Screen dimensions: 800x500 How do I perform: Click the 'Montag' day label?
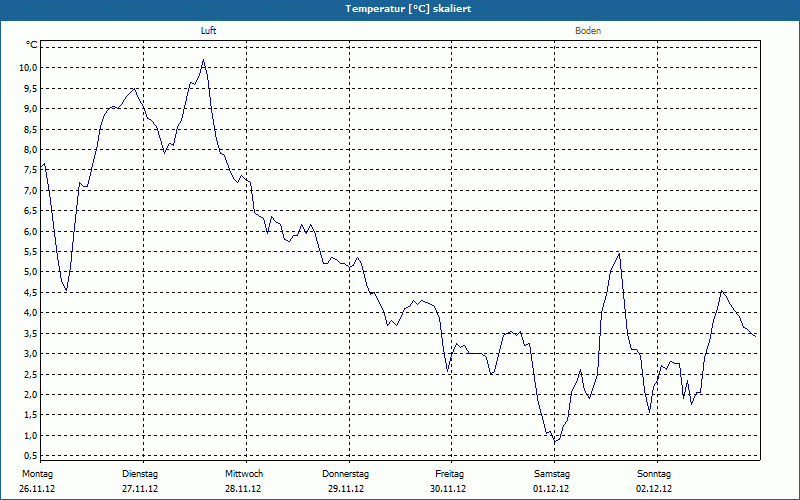coord(37,474)
